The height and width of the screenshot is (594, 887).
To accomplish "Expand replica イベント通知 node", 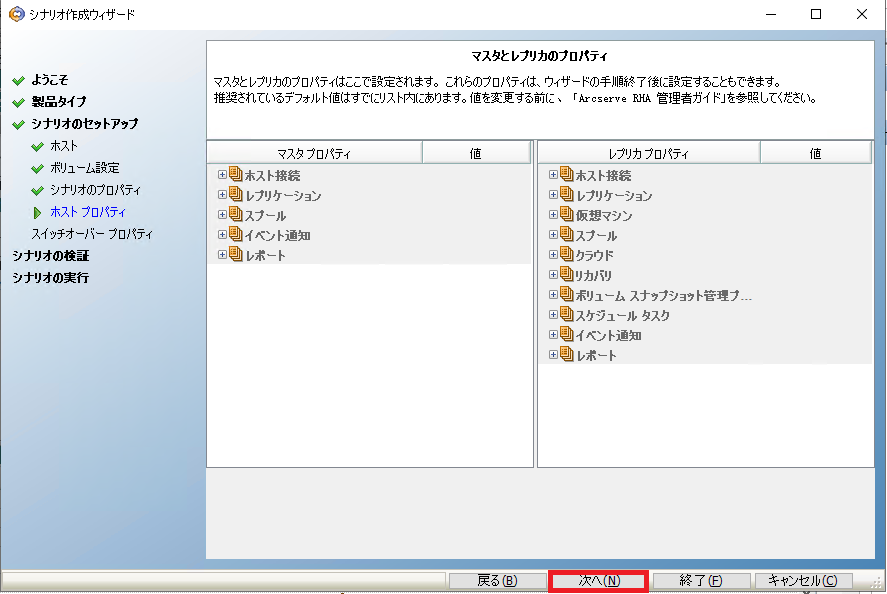I will (553, 335).
